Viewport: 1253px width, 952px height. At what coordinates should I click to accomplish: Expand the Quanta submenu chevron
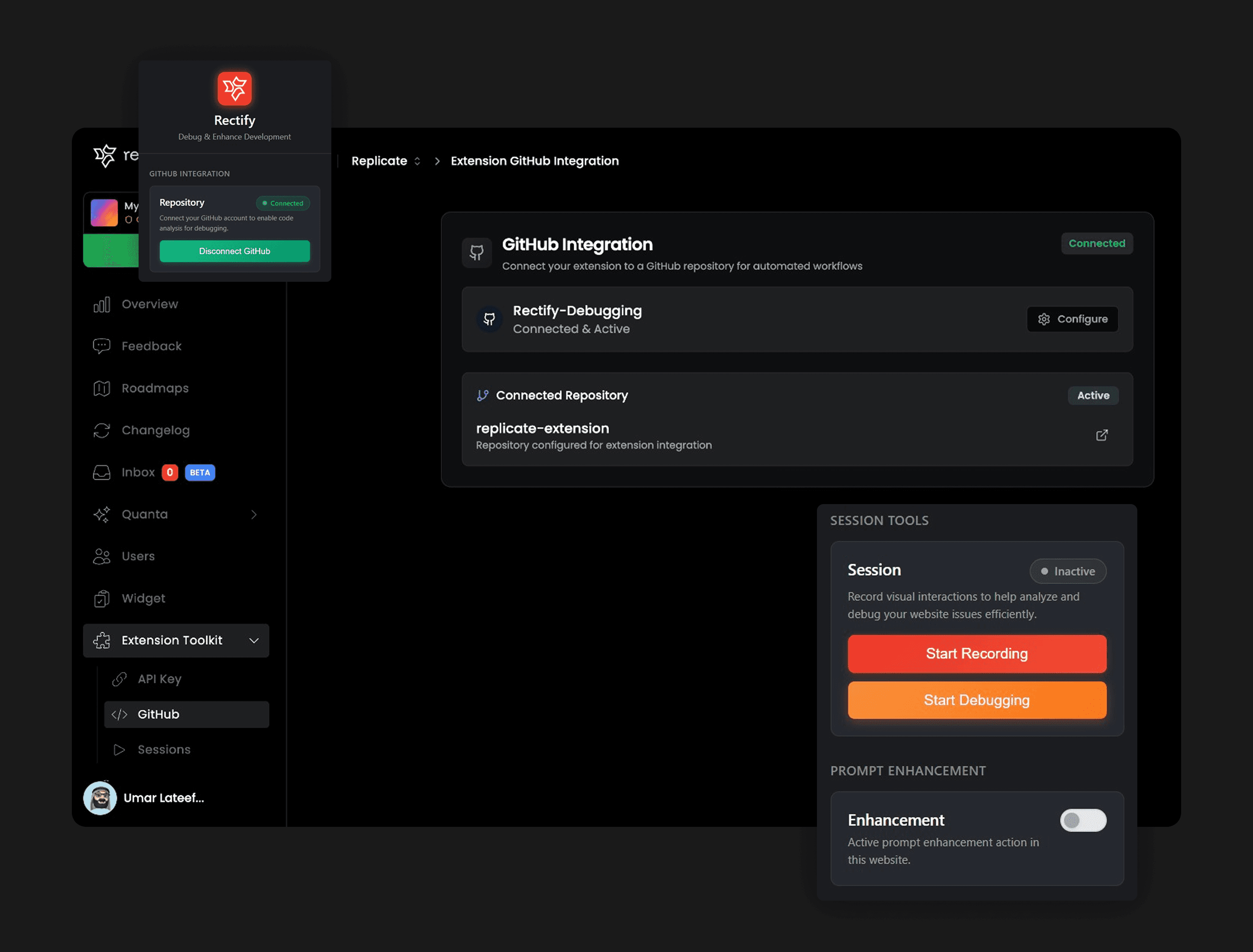pyautogui.click(x=254, y=515)
